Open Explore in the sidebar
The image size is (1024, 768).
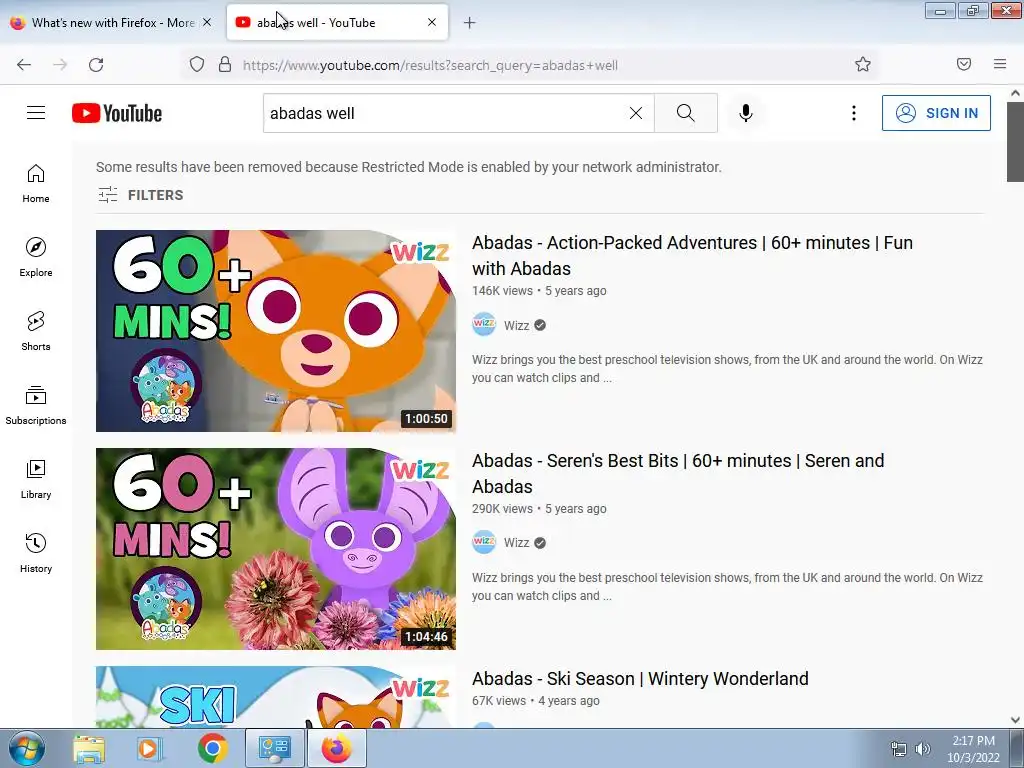(x=36, y=257)
